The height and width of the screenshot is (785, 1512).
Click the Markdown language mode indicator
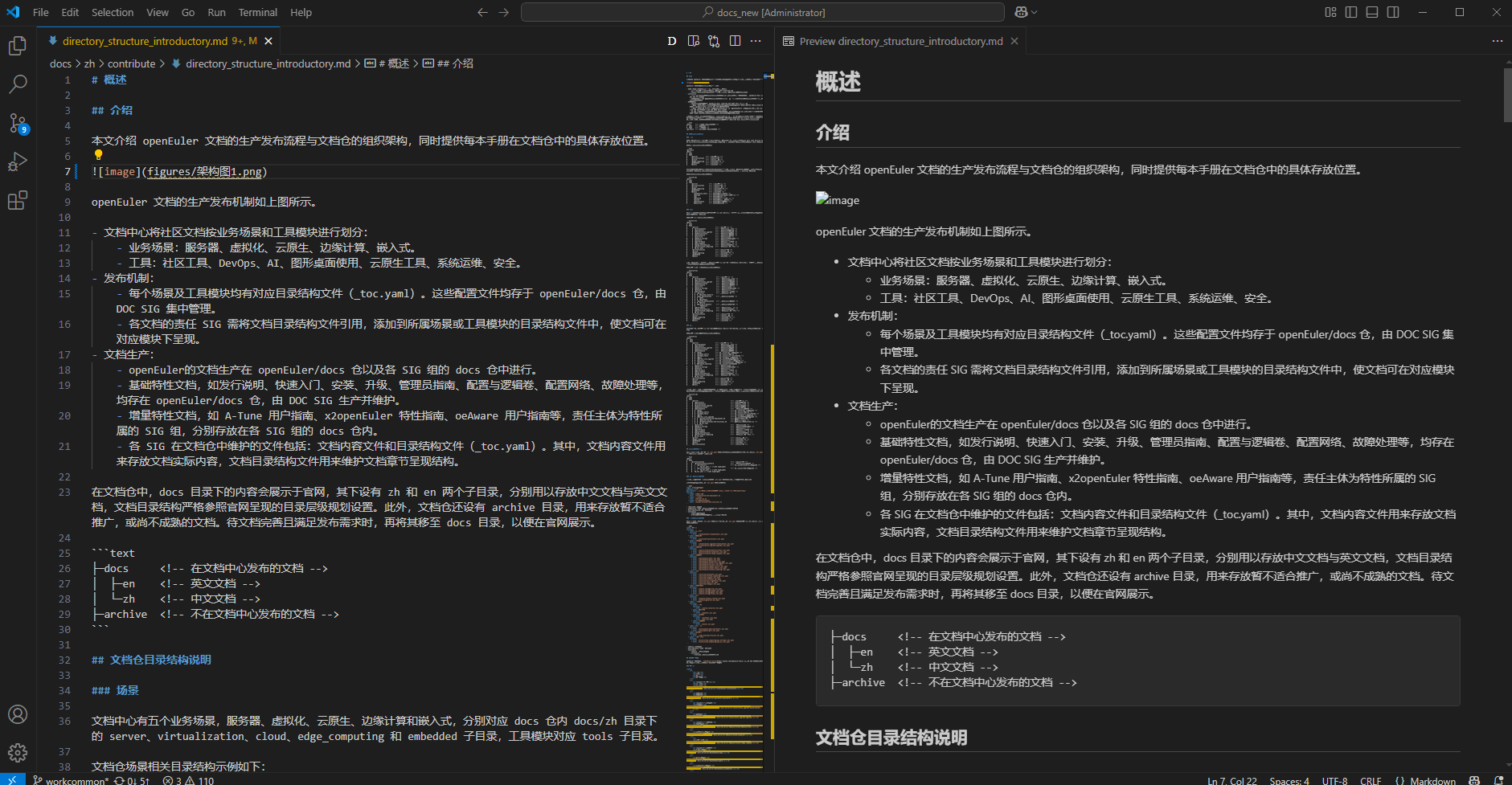(x=1426, y=780)
